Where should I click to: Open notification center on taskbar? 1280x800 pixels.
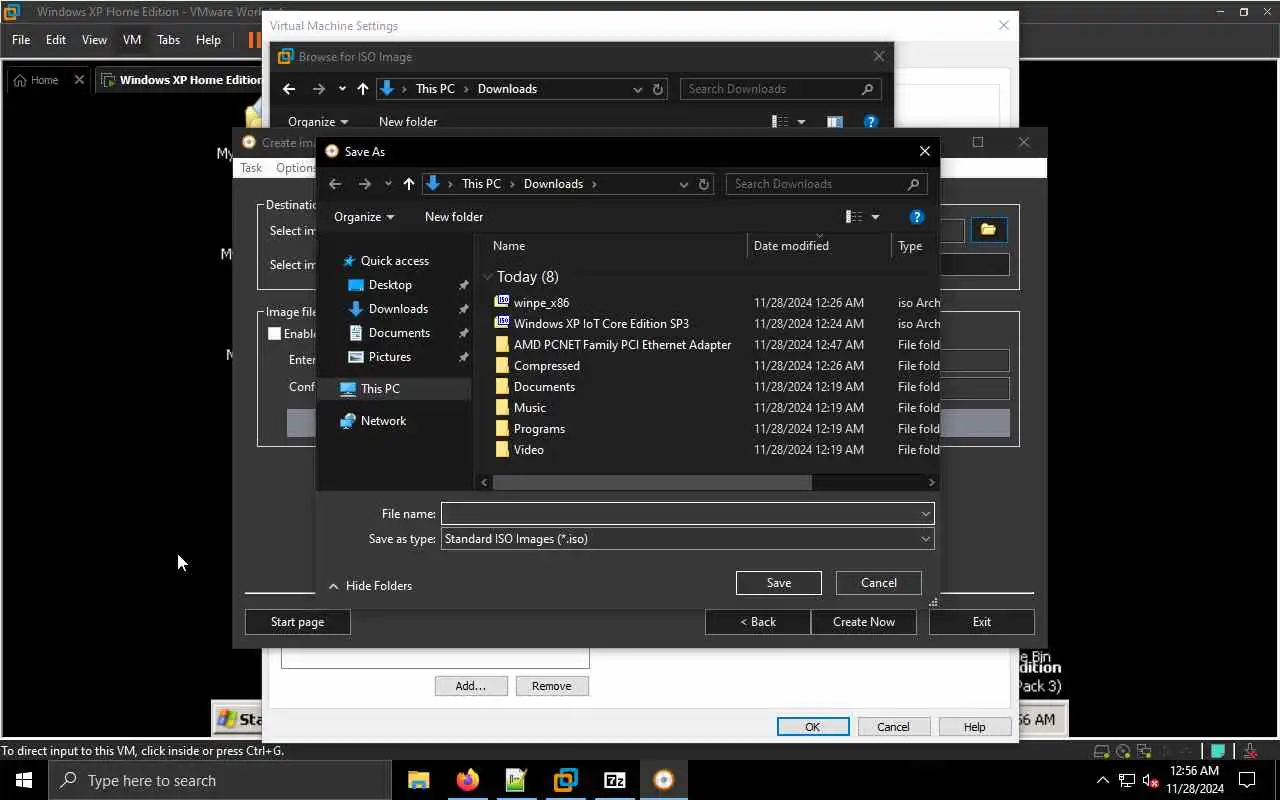click(1247, 780)
